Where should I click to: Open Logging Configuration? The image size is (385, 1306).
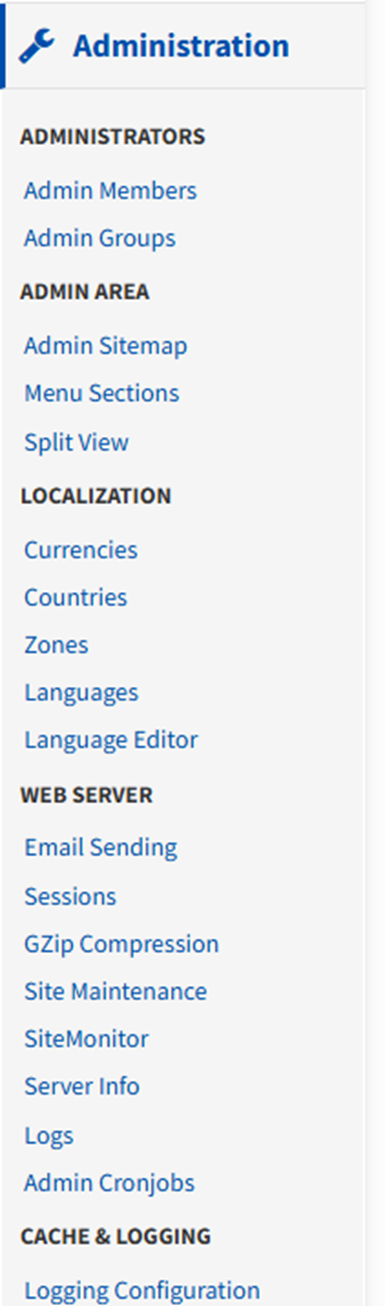point(142,1290)
